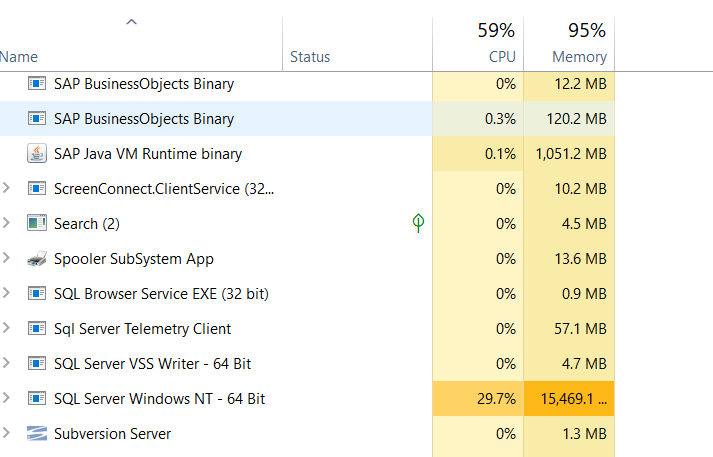Sort processes by CPU usage column

pos(502,57)
